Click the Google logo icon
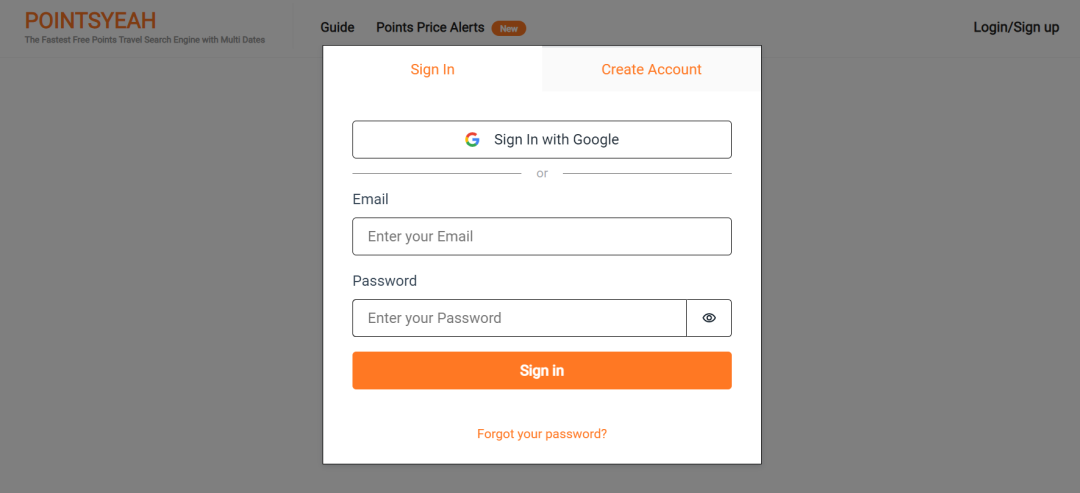This screenshot has width=1080, height=493. click(472, 140)
